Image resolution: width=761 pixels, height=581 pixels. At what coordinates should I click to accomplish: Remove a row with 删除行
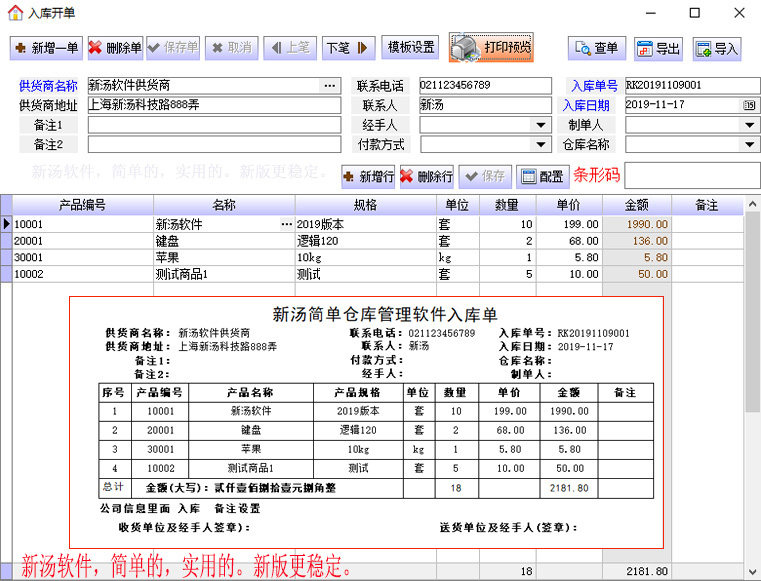point(427,176)
